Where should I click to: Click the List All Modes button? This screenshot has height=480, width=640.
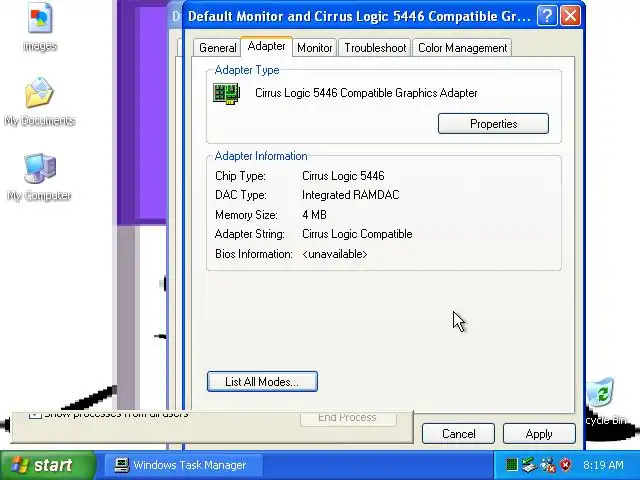[x=262, y=382]
